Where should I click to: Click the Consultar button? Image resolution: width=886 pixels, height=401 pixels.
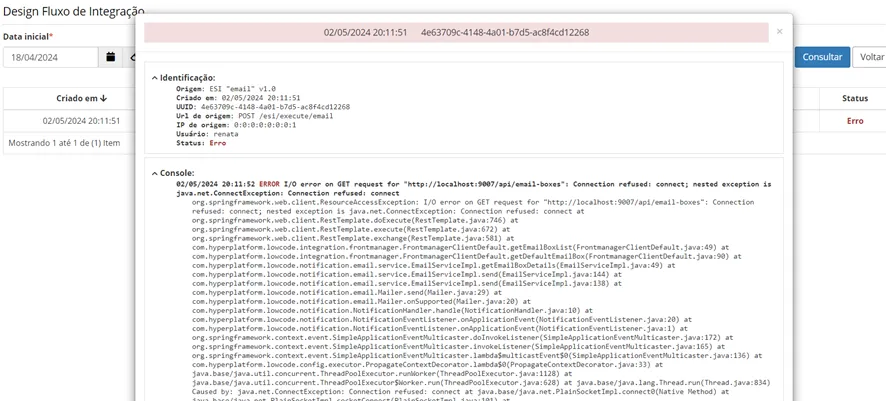coord(822,57)
